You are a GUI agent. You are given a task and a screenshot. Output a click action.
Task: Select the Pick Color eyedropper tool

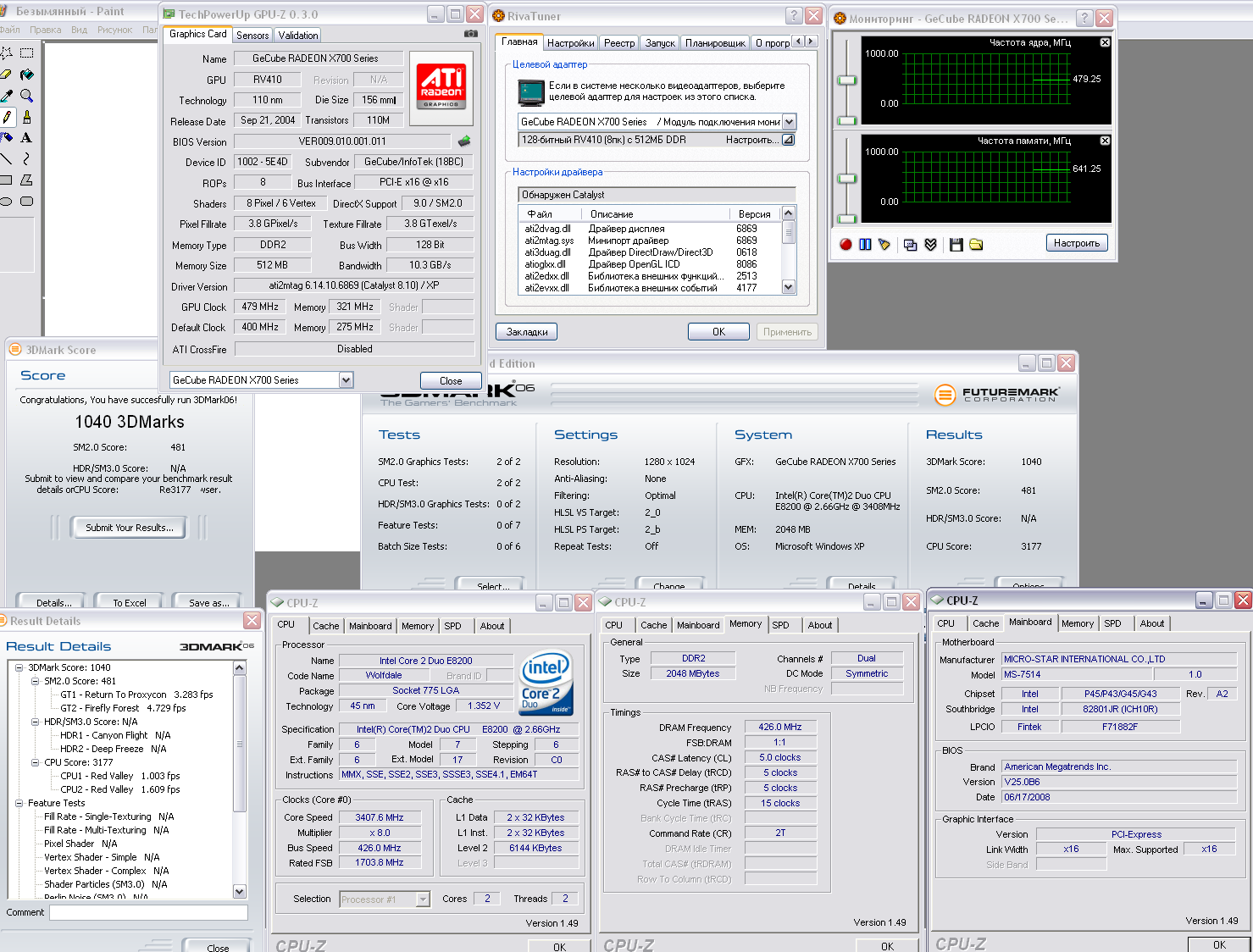pos(6,96)
